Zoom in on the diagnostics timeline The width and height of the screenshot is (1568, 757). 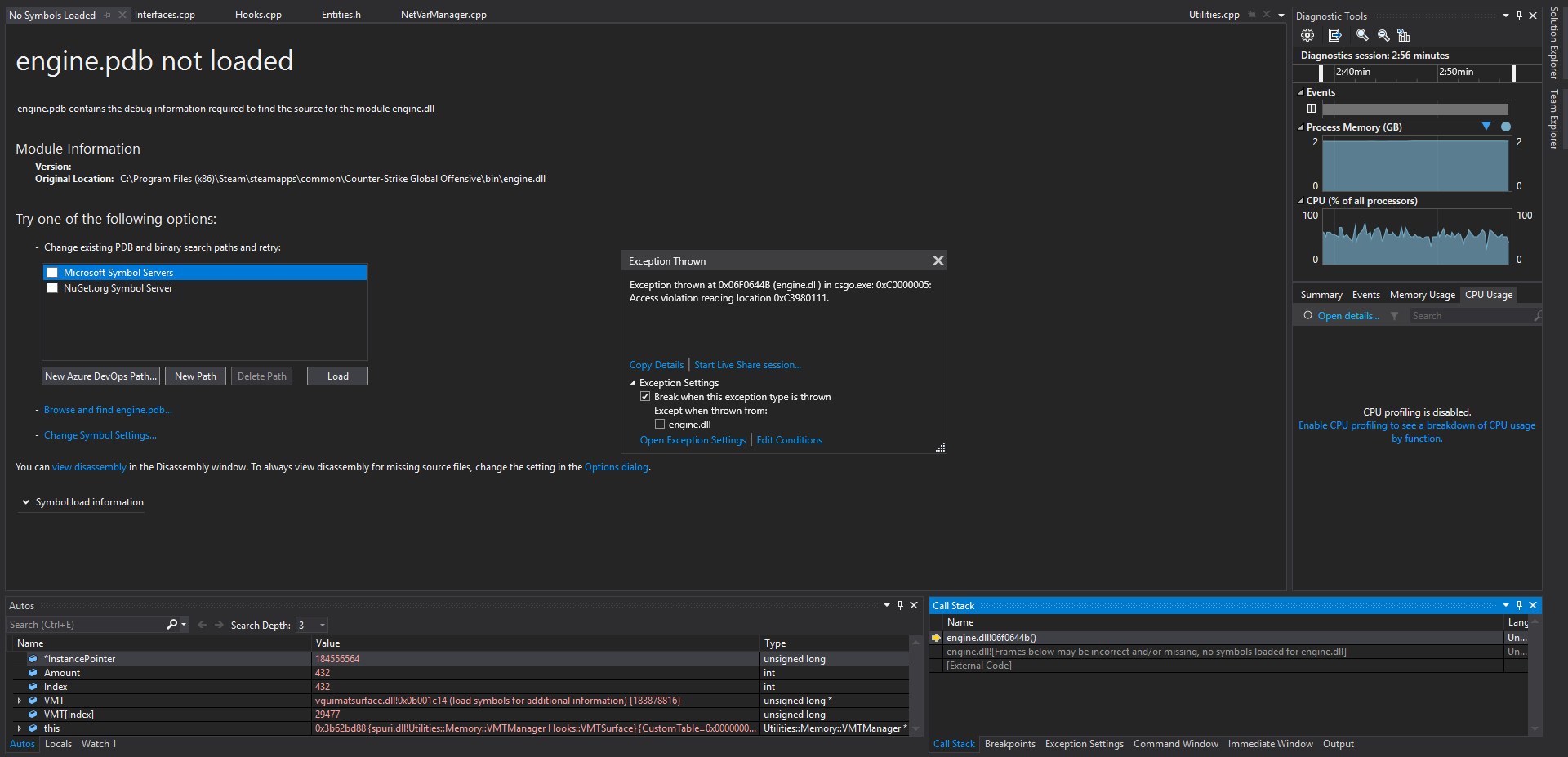(1362, 35)
